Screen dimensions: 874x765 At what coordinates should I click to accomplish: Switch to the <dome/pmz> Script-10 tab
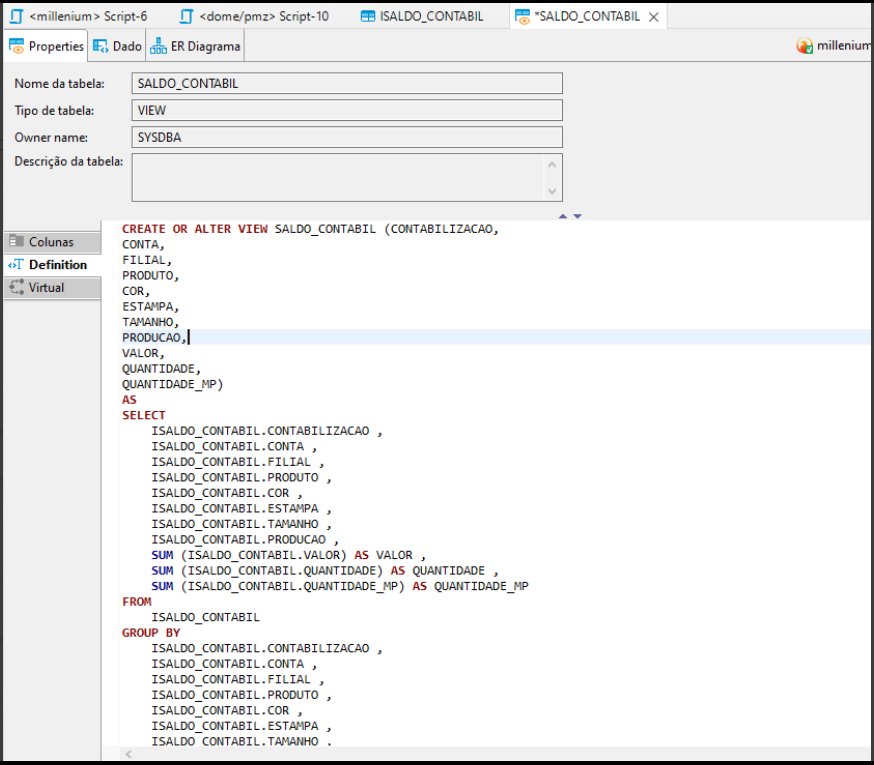click(x=255, y=16)
